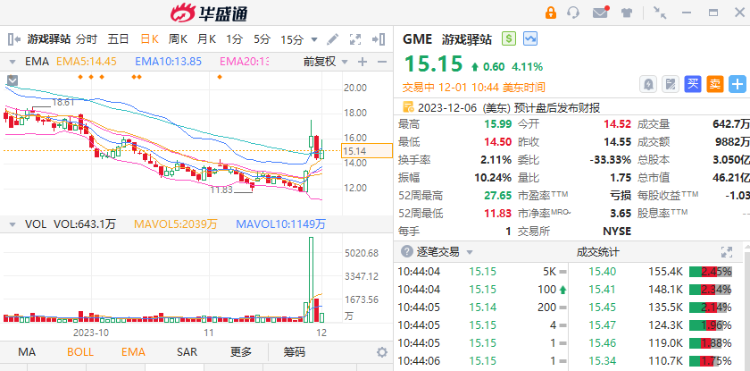The image size is (750, 371).
Task: Switch to 周K chart tab
Action: tap(178, 40)
